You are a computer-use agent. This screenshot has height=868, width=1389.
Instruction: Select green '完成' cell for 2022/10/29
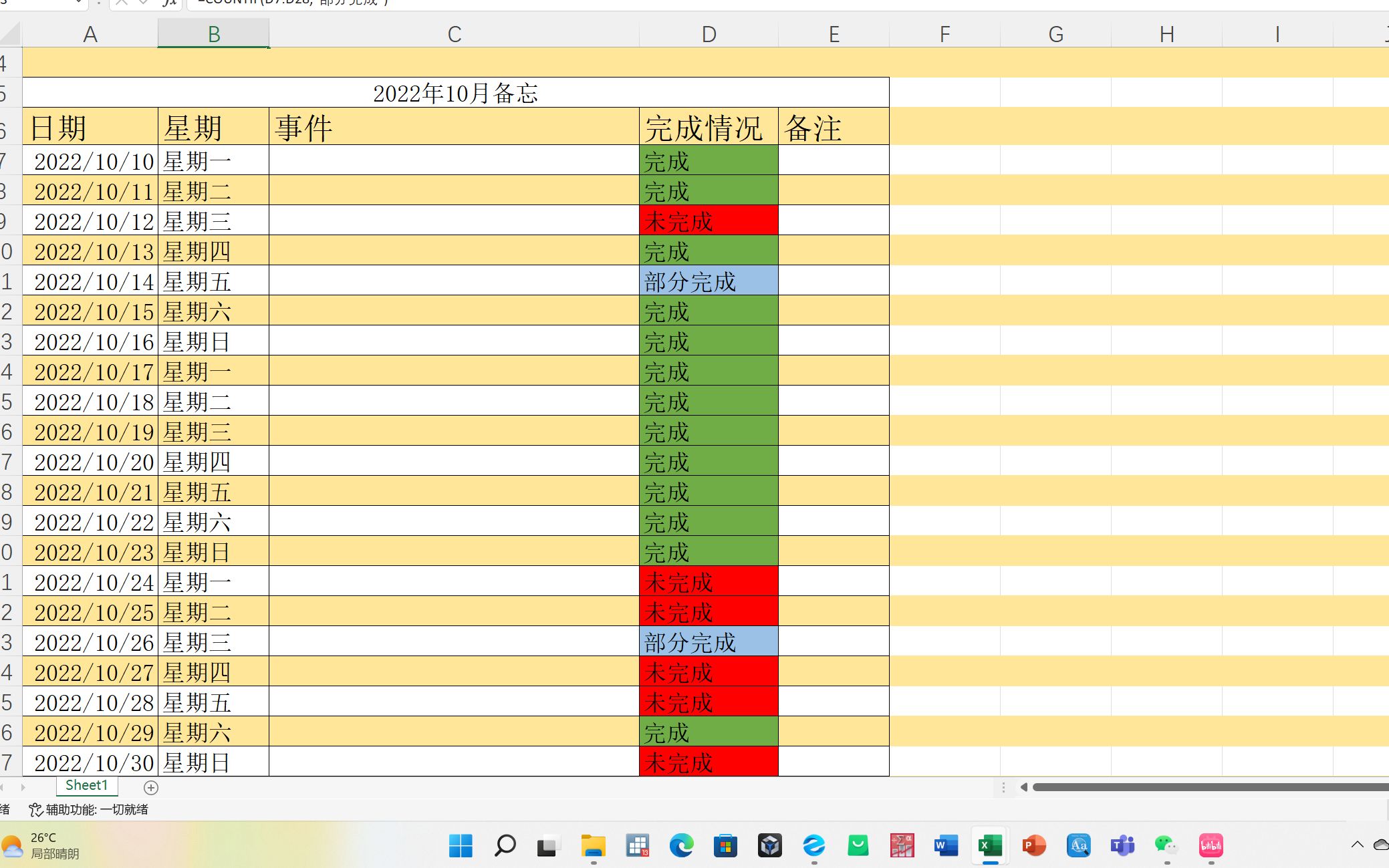tap(709, 732)
